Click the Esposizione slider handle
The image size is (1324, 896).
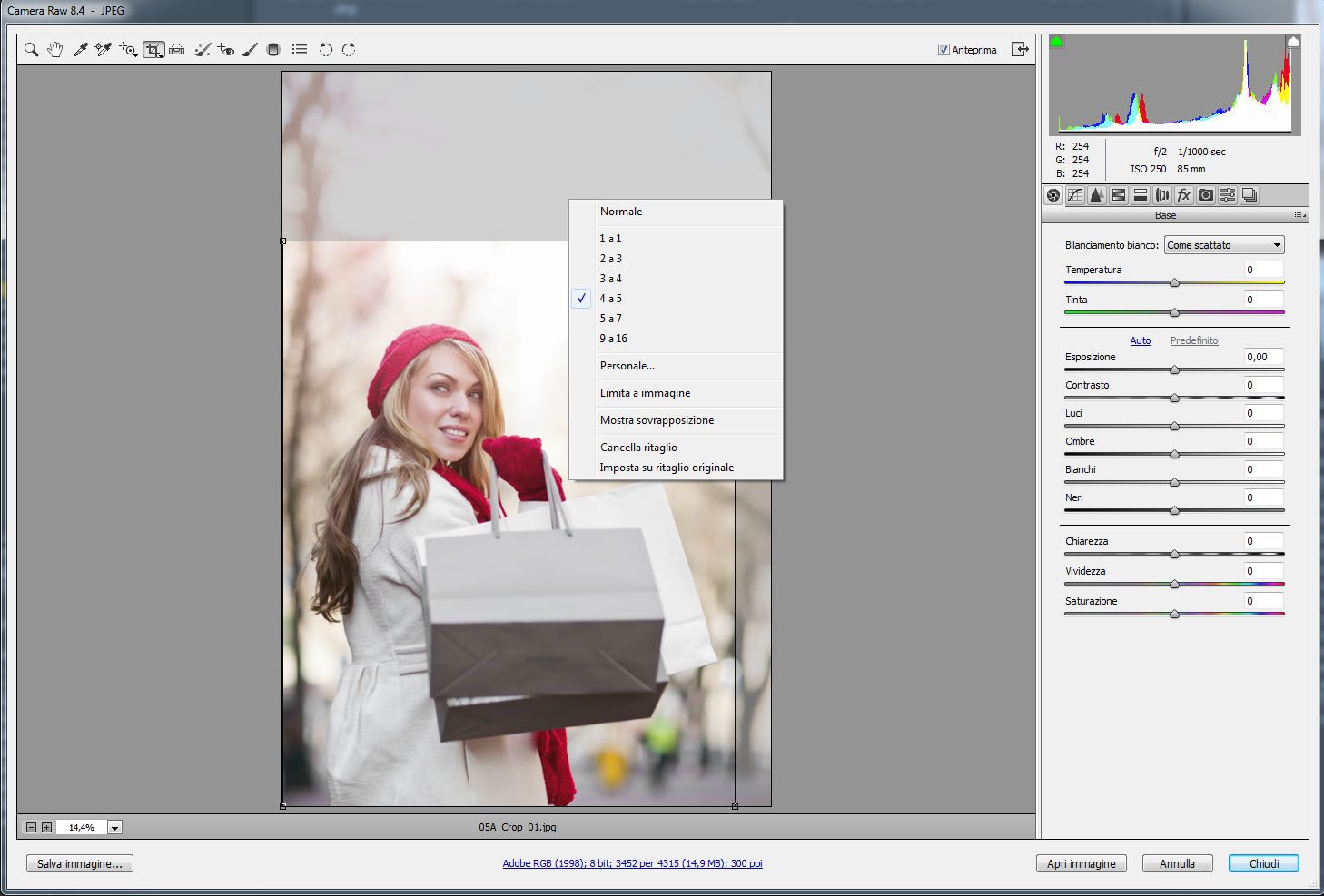click(1174, 370)
